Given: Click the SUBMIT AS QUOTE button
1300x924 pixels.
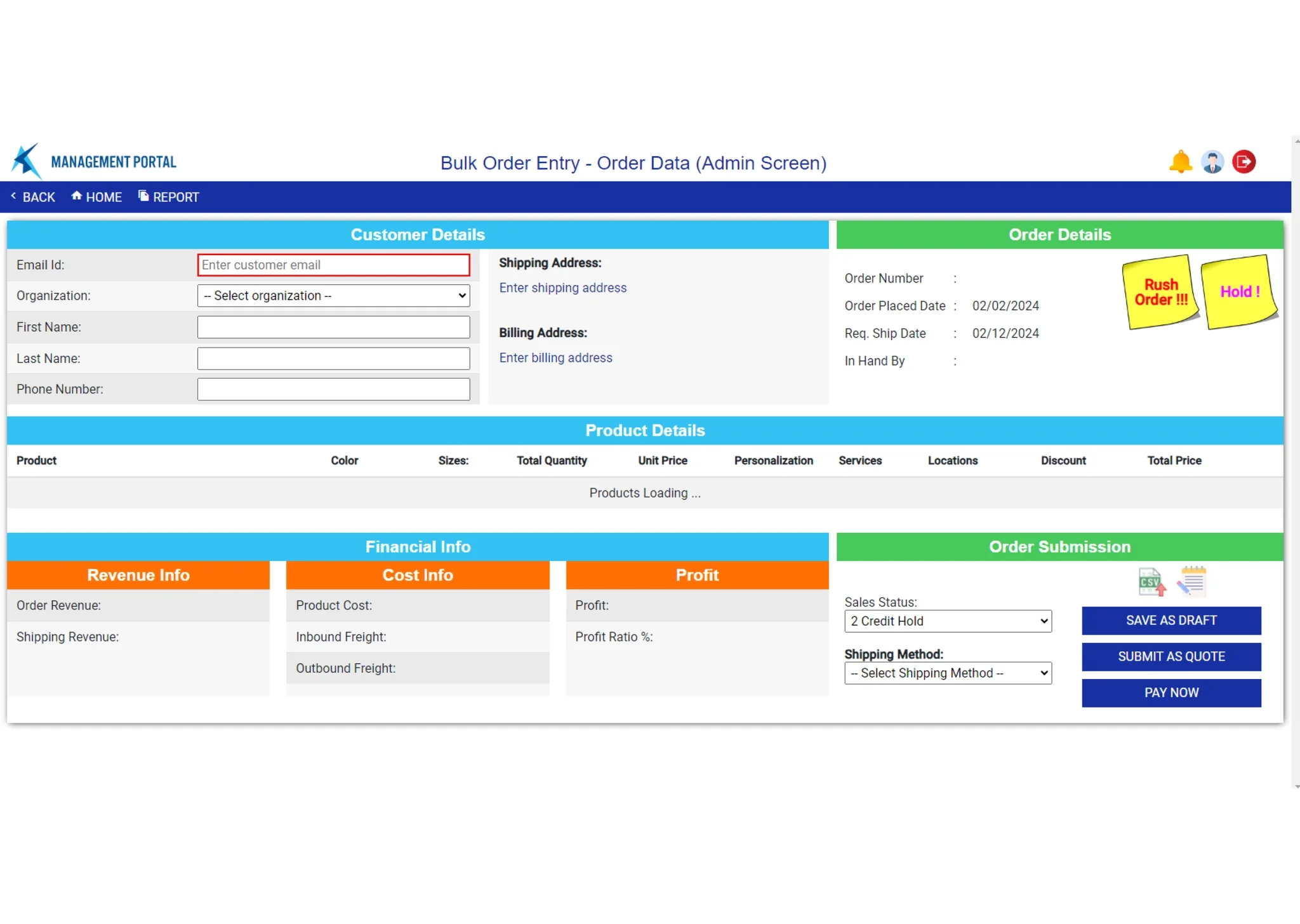Looking at the screenshot, I should pos(1171,657).
